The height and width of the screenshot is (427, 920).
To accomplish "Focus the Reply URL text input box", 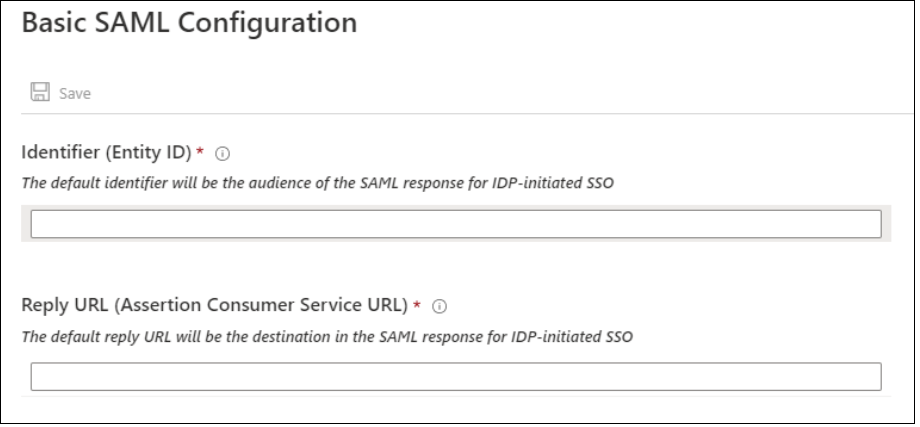I will point(456,377).
